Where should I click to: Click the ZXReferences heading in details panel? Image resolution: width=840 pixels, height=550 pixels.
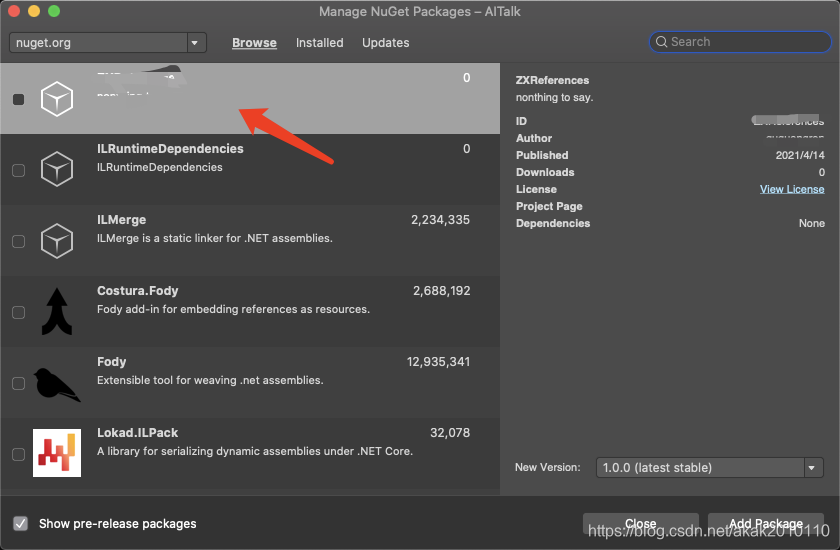552,80
